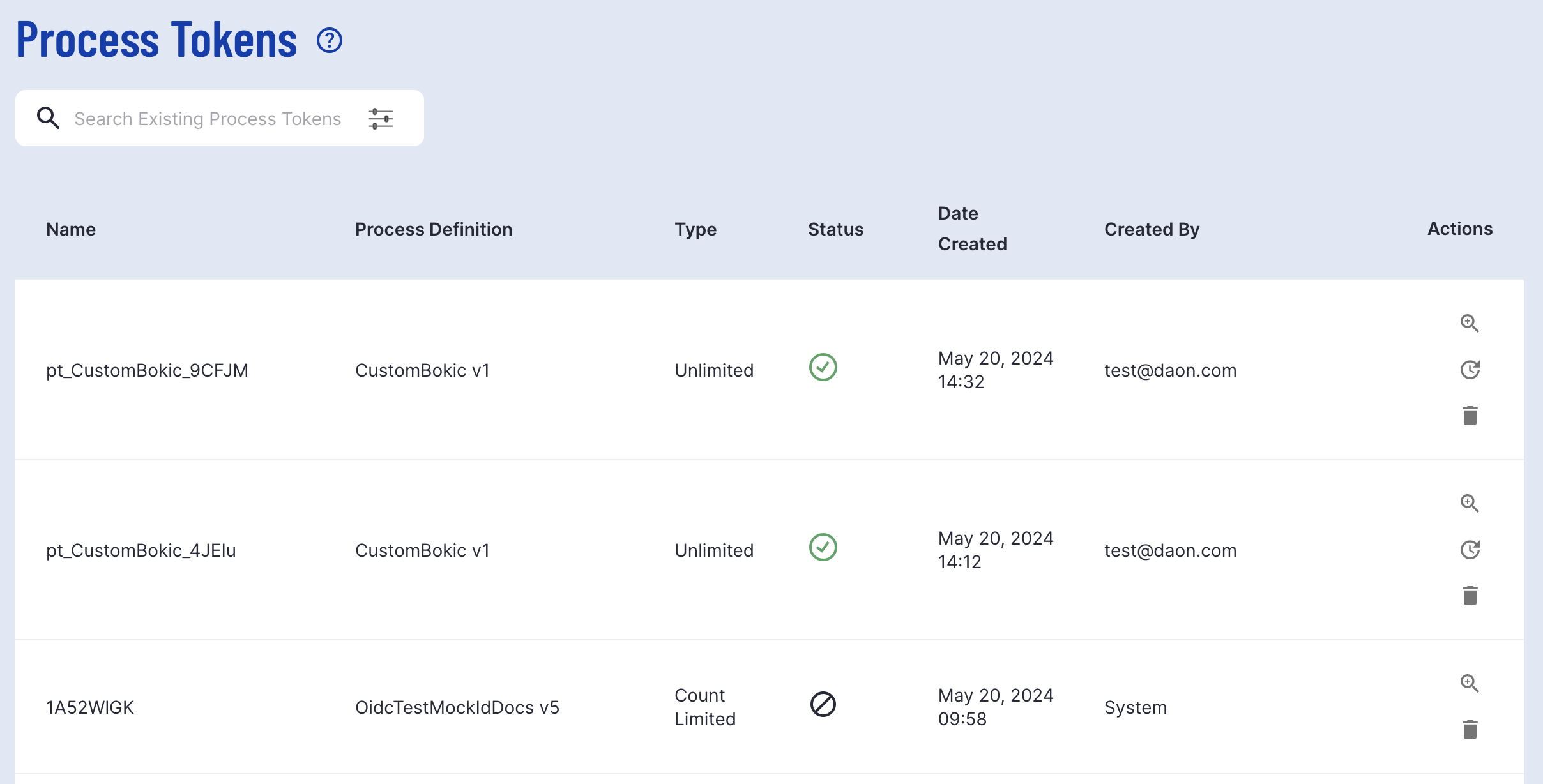Click the clock icon for pt_CustomBokic_4JEIu
Image resolution: width=1543 pixels, height=784 pixels.
[x=1470, y=550]
